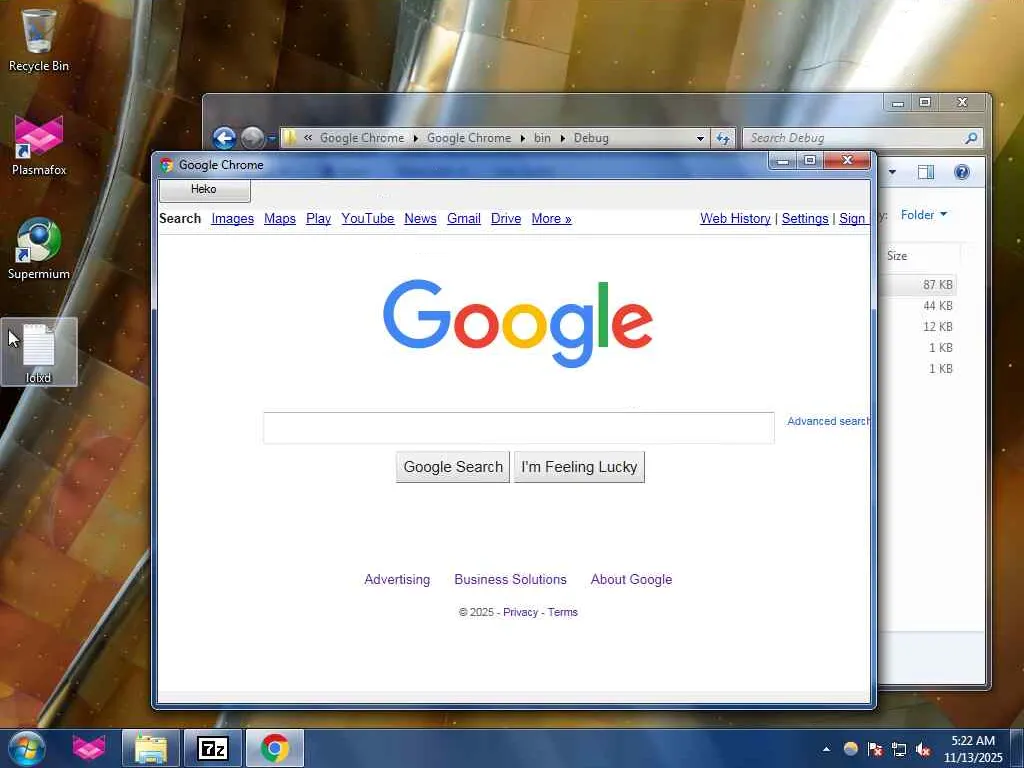
Task: Click the bin breadcrumb in Explorer
Action: coord(542,138)
